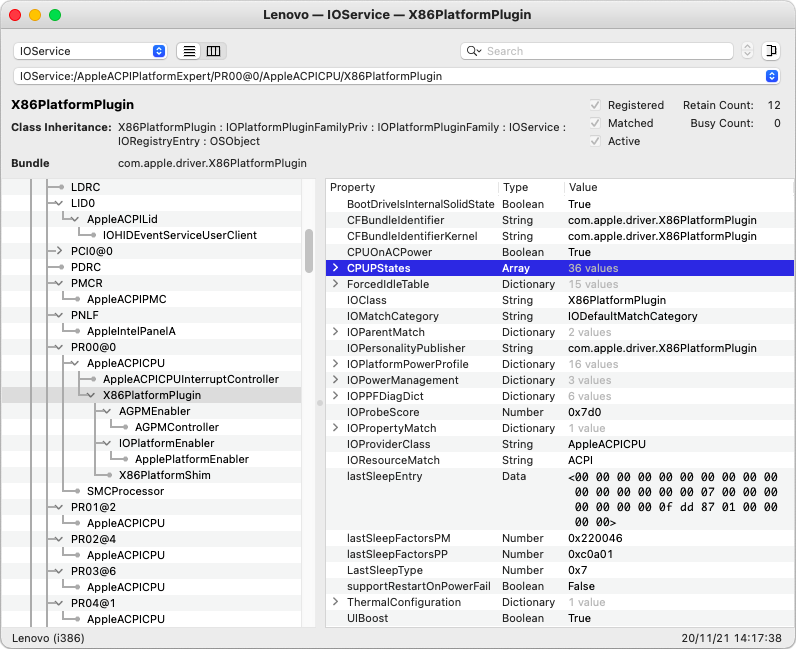This screenshot has width=796, height=649.
Task: Collapse the X86PlatformPlugin tree node
Action: coord(91,395)
